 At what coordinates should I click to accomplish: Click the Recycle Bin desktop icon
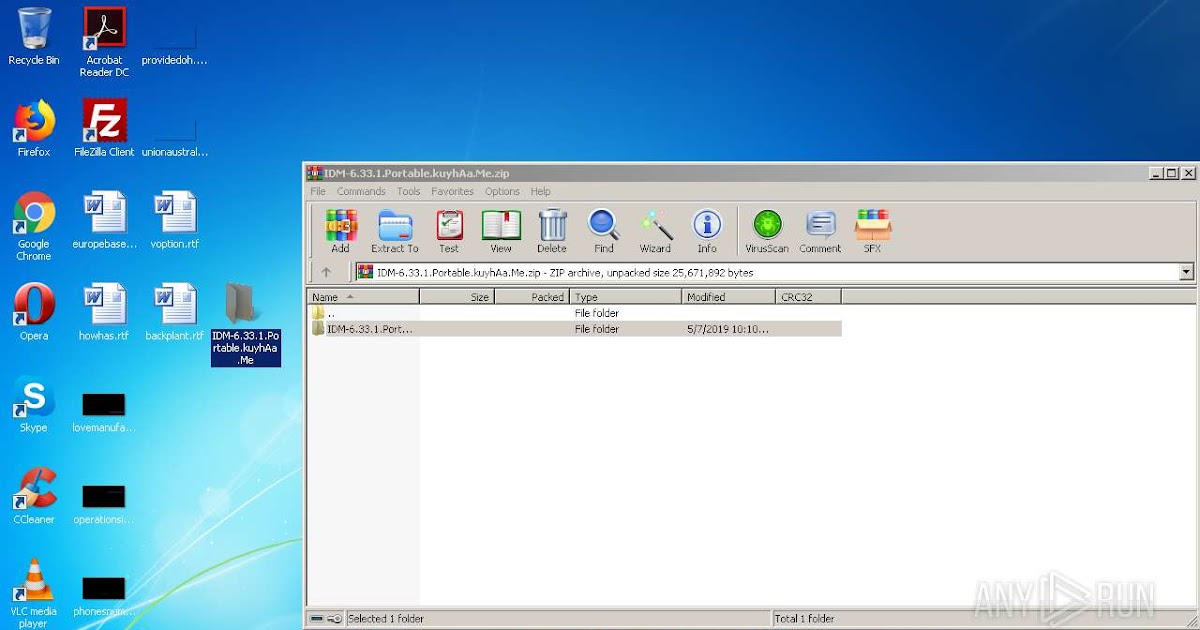pos(34,36)
